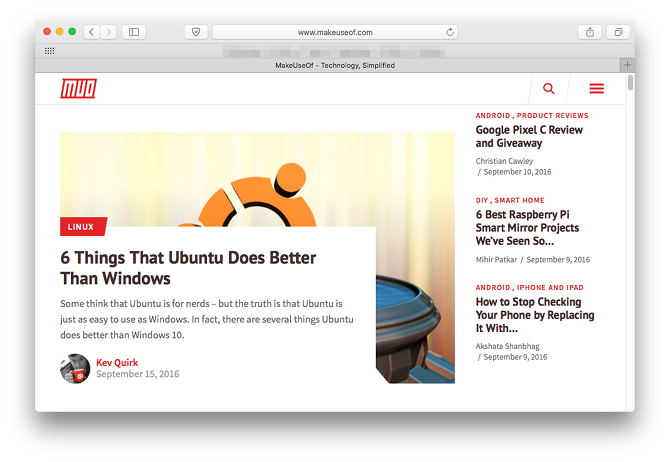Toggle the Safari sidebar button
The width and height of the screenshot is (670, 462).
click(134, 32)
